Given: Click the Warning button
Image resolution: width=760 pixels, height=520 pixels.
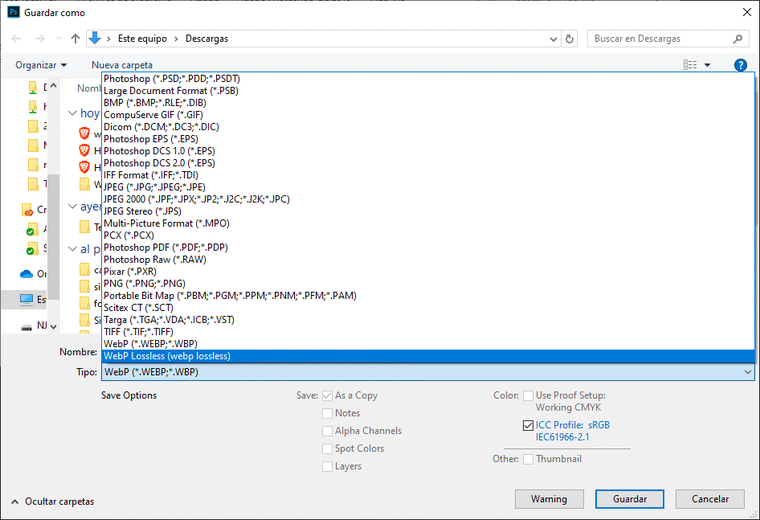Looking at the screenshot, I should (549, 499).
